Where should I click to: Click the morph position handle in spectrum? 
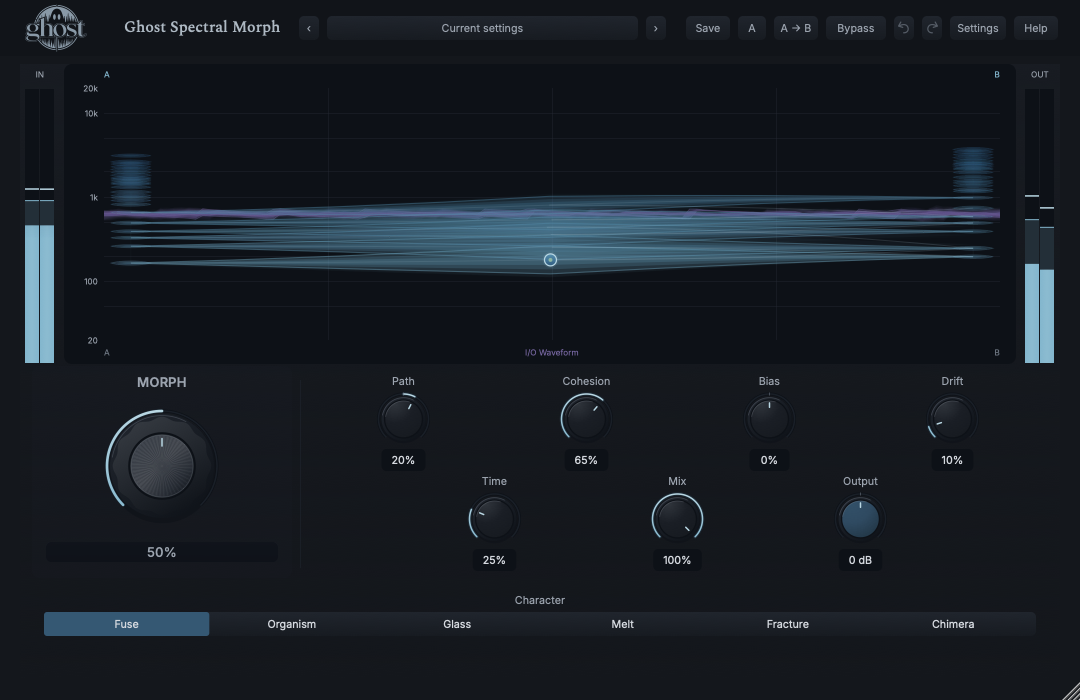coord(550,260)
